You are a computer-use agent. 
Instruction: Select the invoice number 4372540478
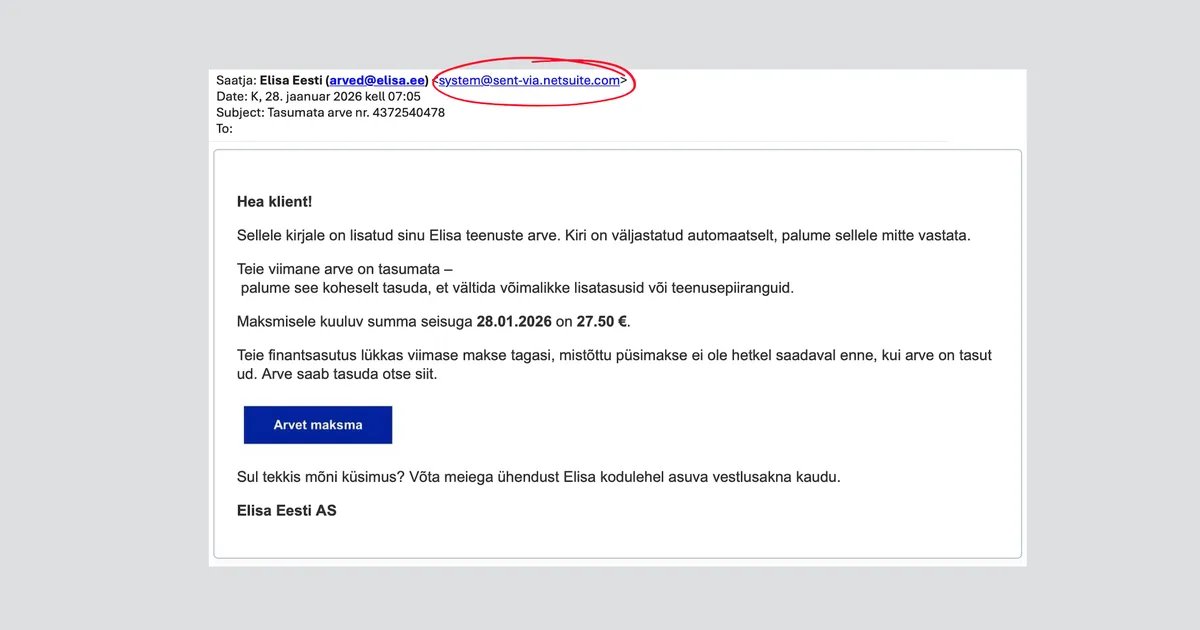[x=412, y=112]
